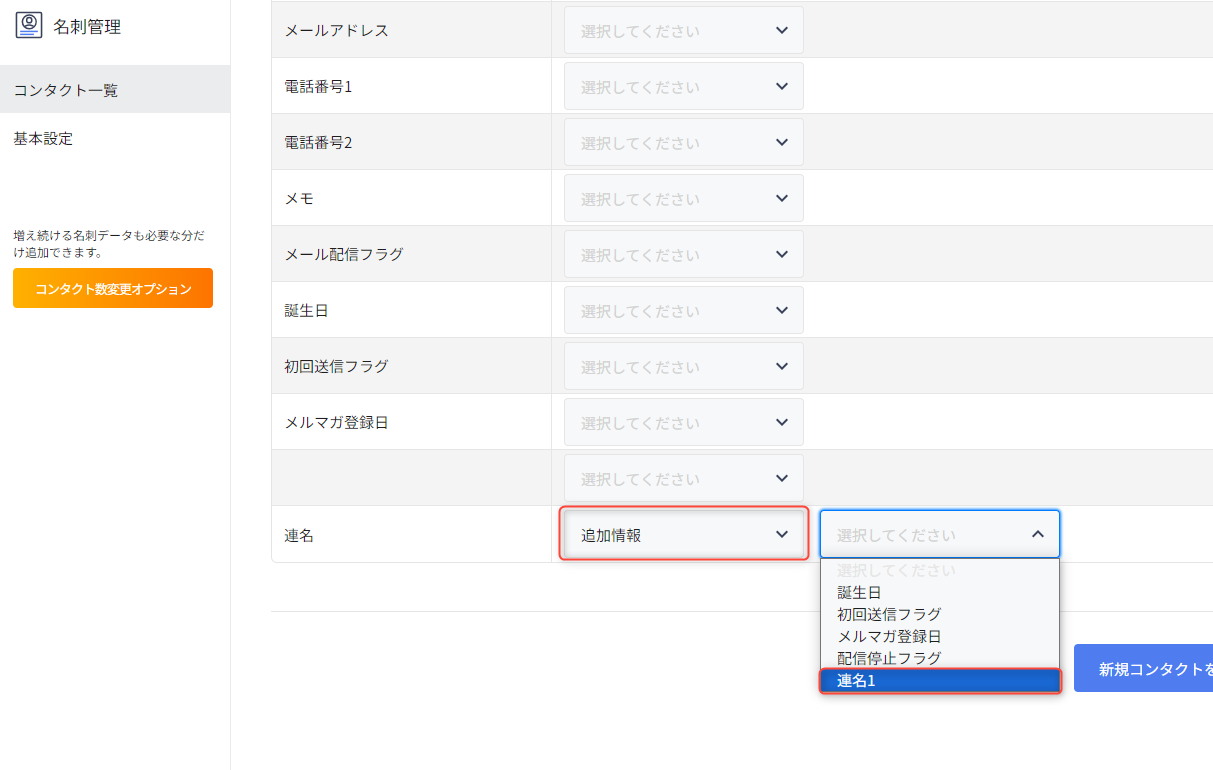Select 誕生日 from the open dropdown list

click(859, 593)
